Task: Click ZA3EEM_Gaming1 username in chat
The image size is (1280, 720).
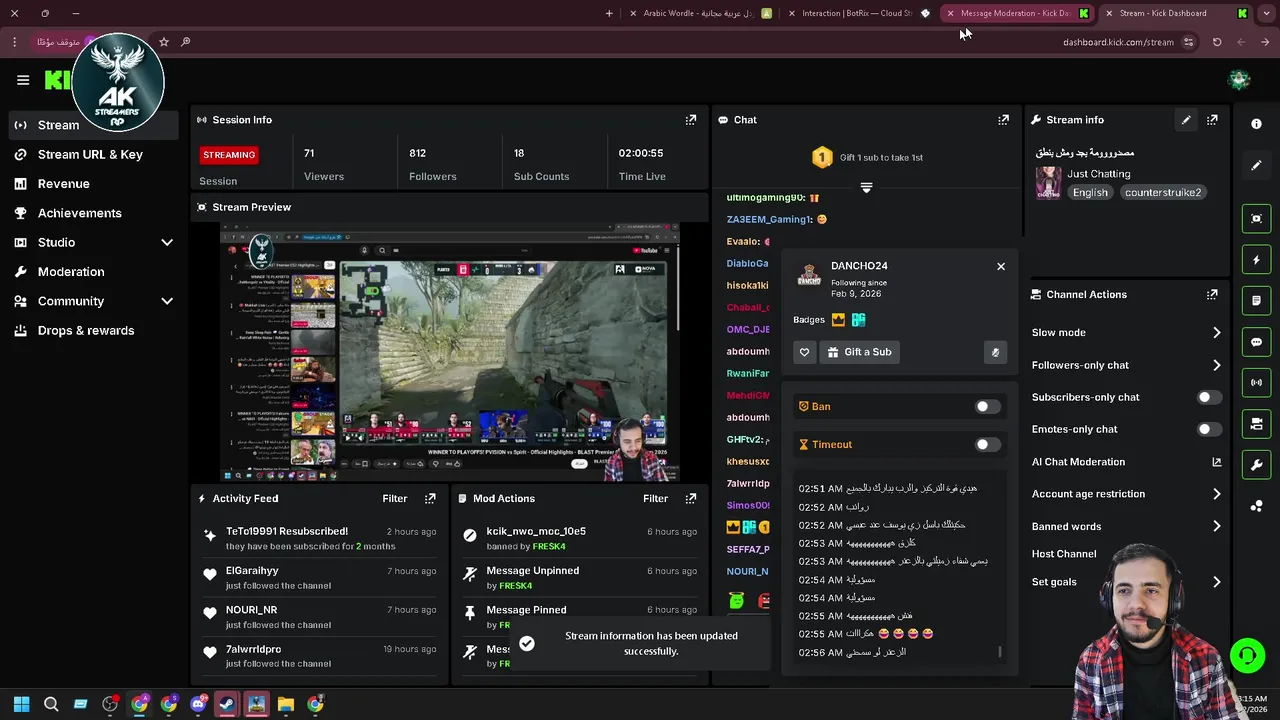Action: click(x=769, y=220)
